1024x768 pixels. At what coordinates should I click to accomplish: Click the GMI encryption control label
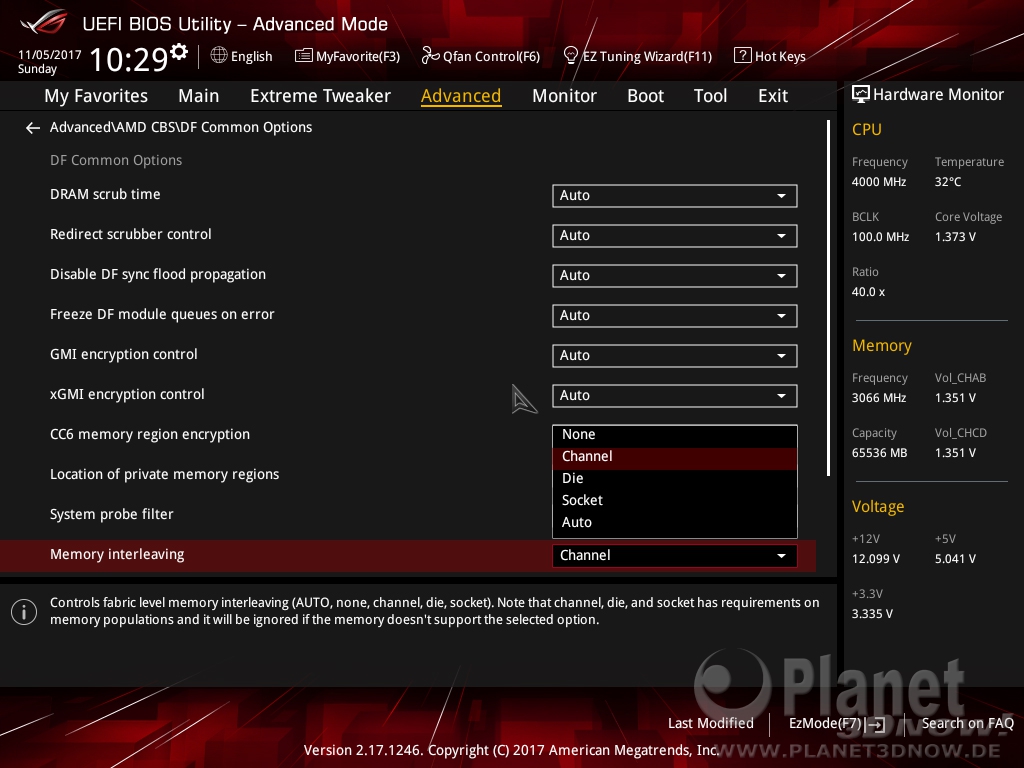click(x=123, y=355)
